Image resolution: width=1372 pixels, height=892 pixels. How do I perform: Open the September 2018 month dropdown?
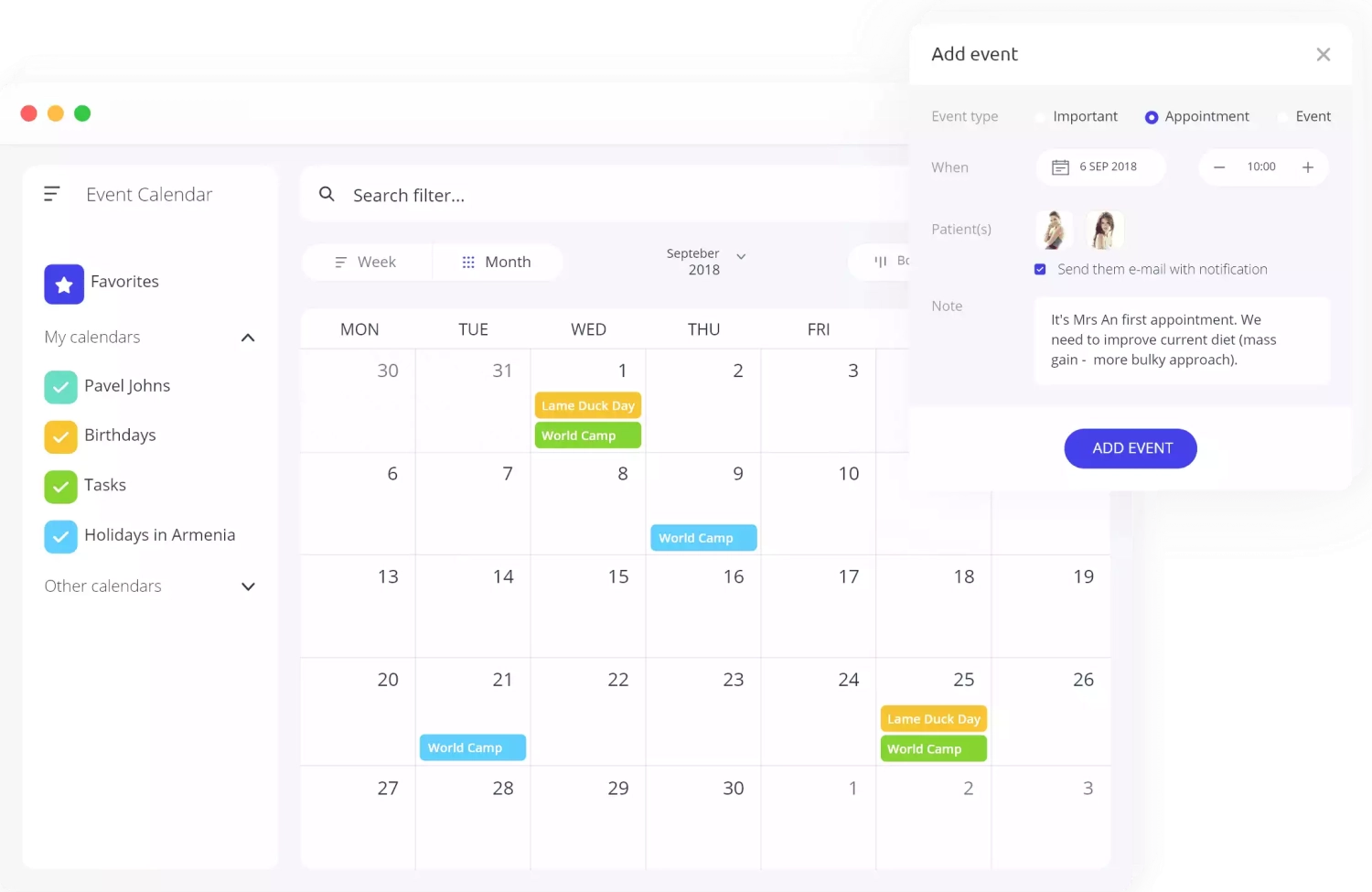pos(741,257)
